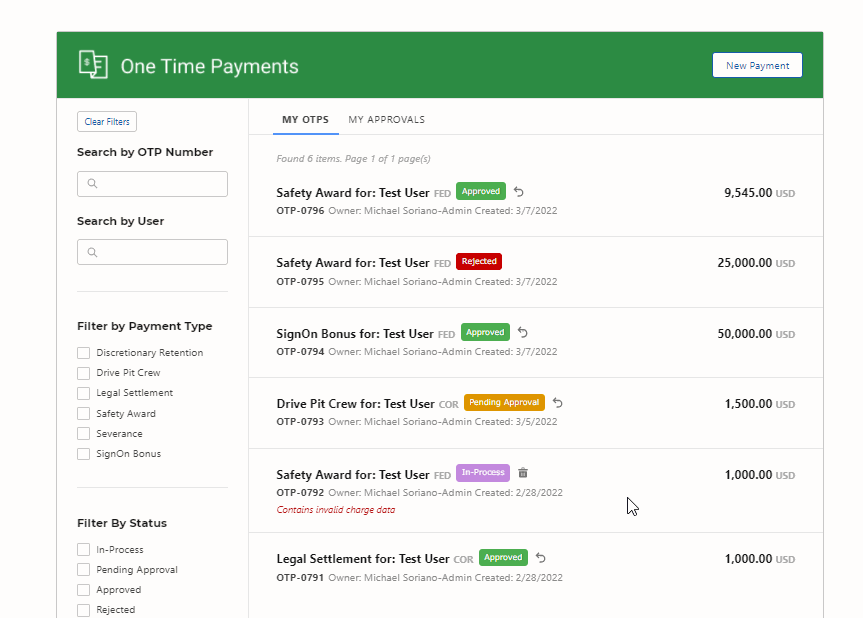Delete OTP-0792 using the trash icon
Image resolution: width=863 pixels, height=618 pixels.
523,473
